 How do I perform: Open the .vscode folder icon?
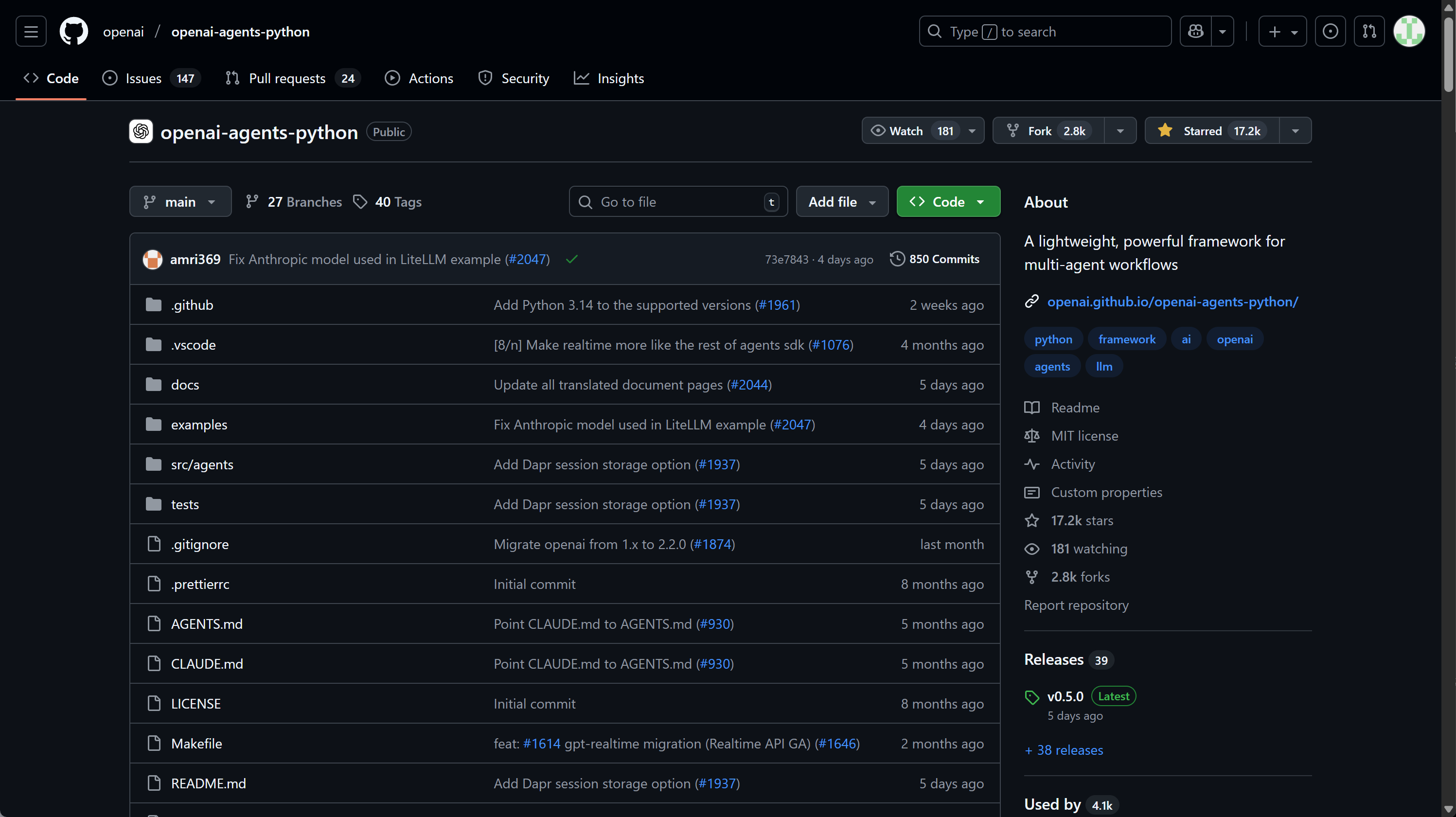point(154,345)
